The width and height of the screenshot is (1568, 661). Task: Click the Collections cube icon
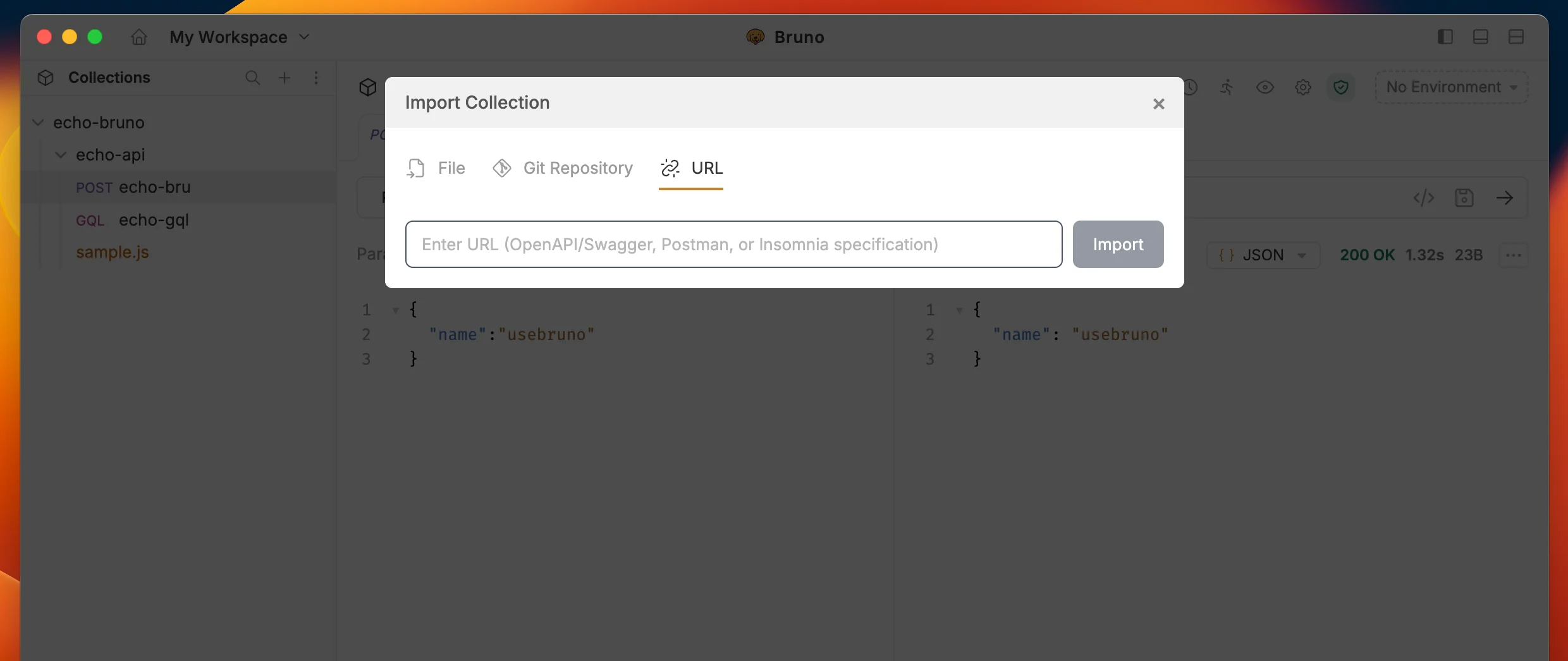[46, 78]
